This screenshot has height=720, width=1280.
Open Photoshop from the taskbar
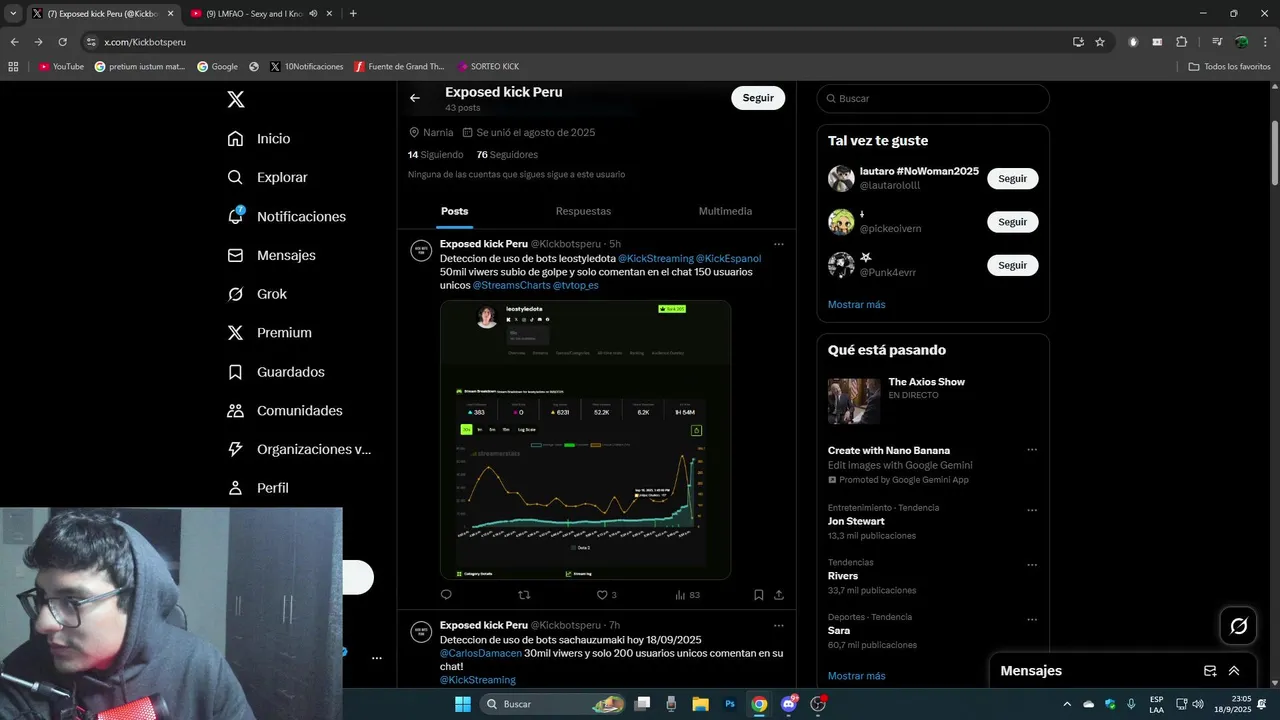[730, 704]
